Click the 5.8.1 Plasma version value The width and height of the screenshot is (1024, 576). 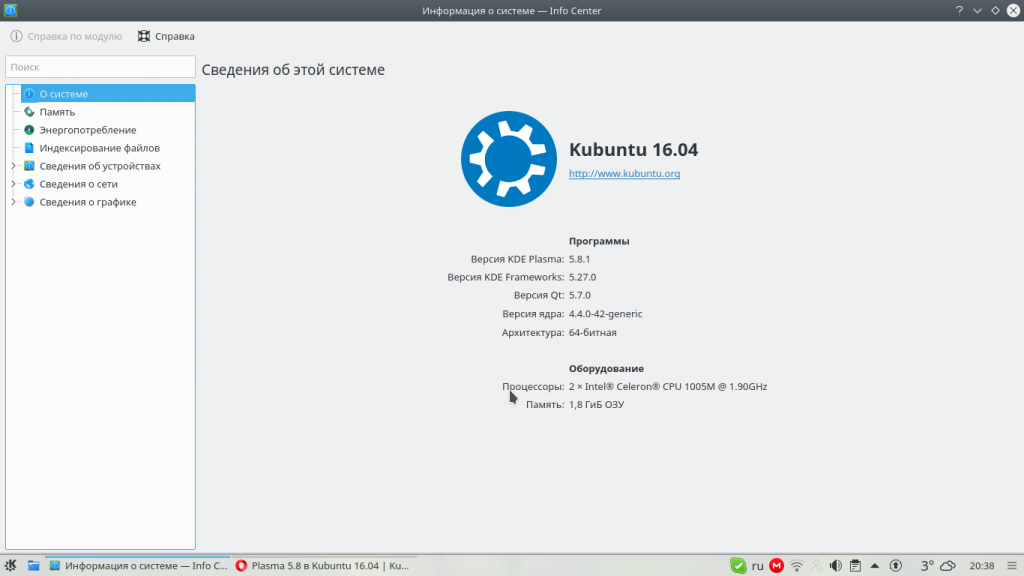pos(579,259)
